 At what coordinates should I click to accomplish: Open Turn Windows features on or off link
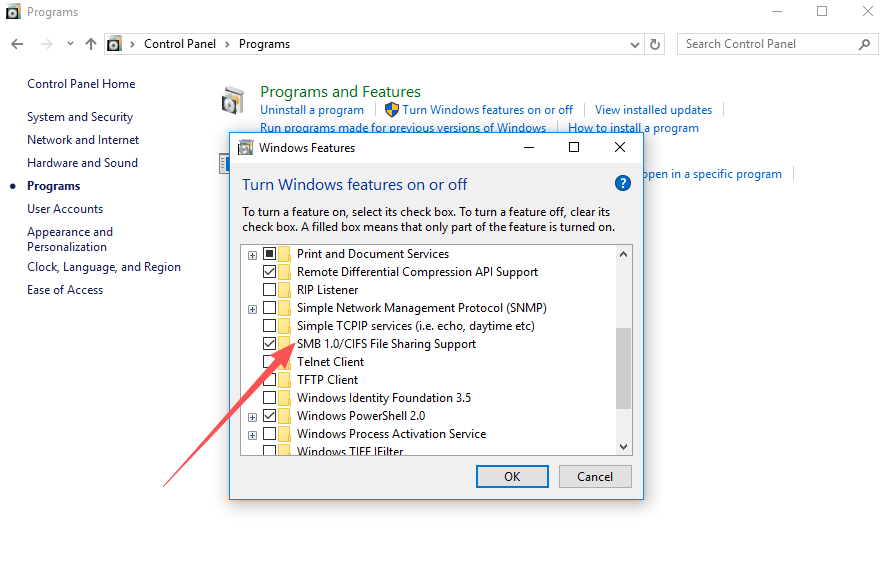click(487, 110)
